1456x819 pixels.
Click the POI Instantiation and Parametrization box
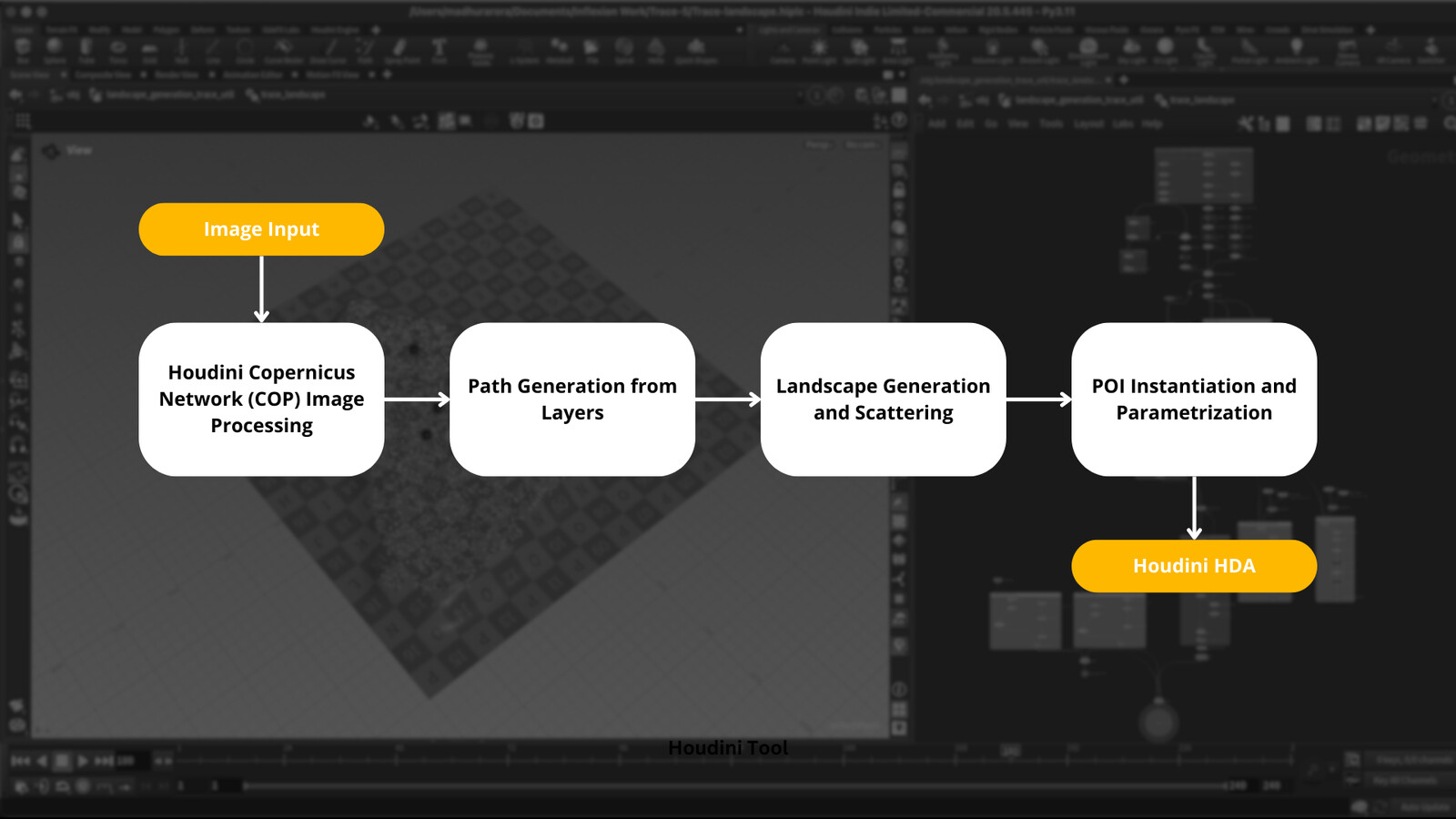1194,399
